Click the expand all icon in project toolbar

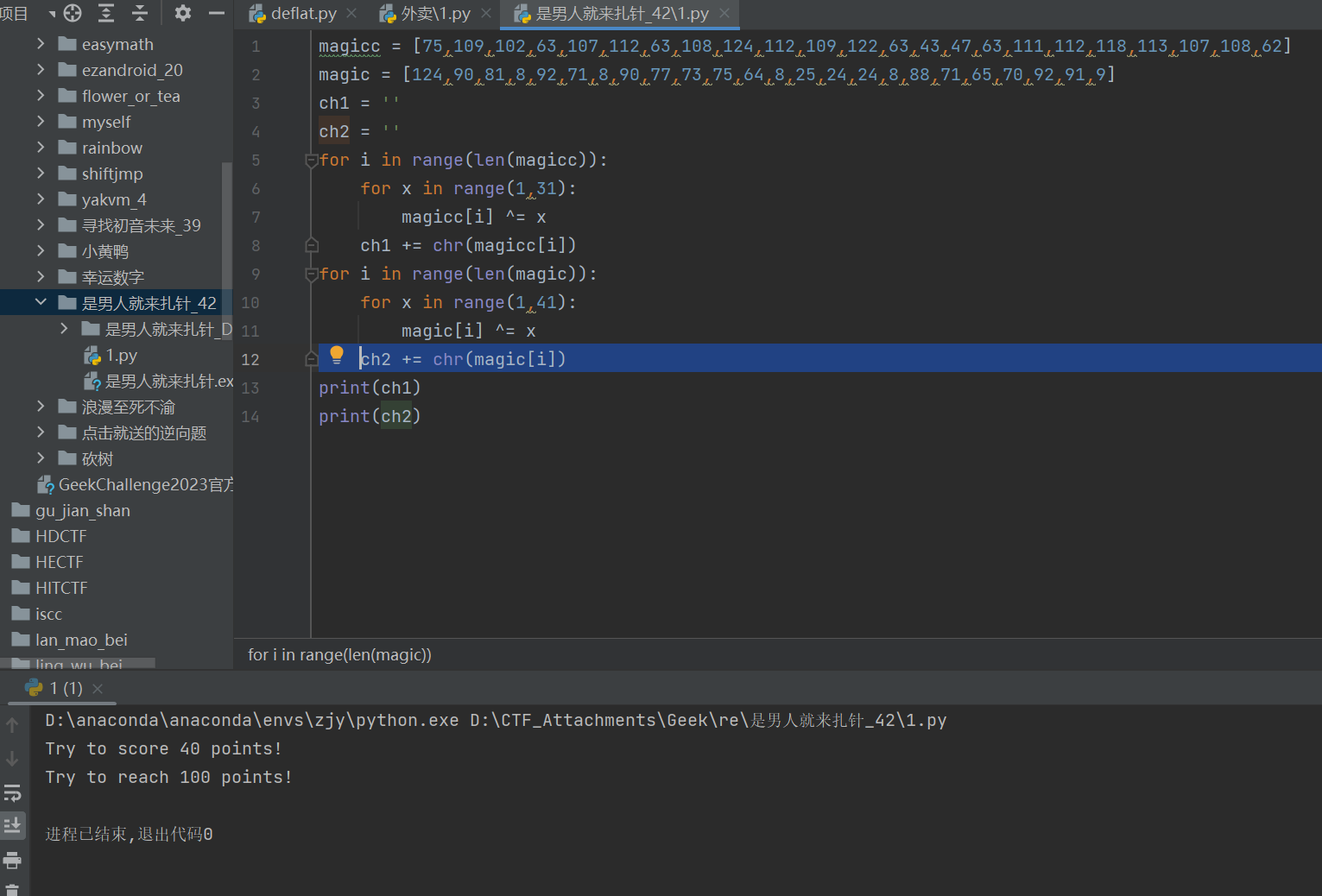[106, 13]
